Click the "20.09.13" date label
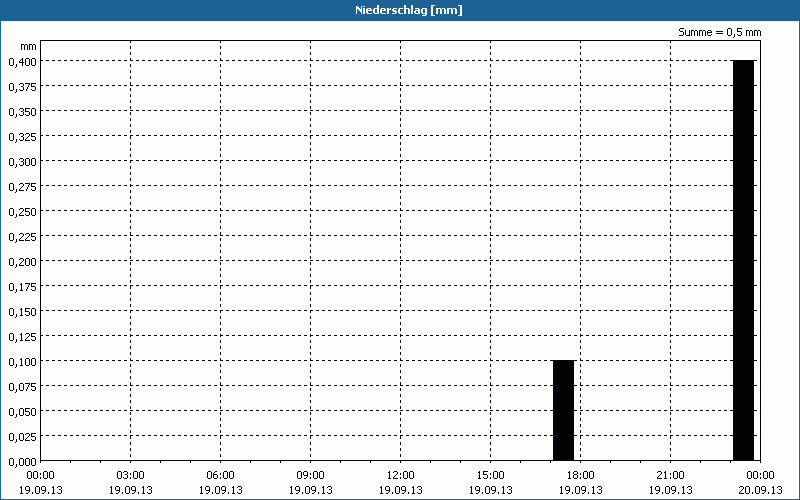 coord(760,490)
